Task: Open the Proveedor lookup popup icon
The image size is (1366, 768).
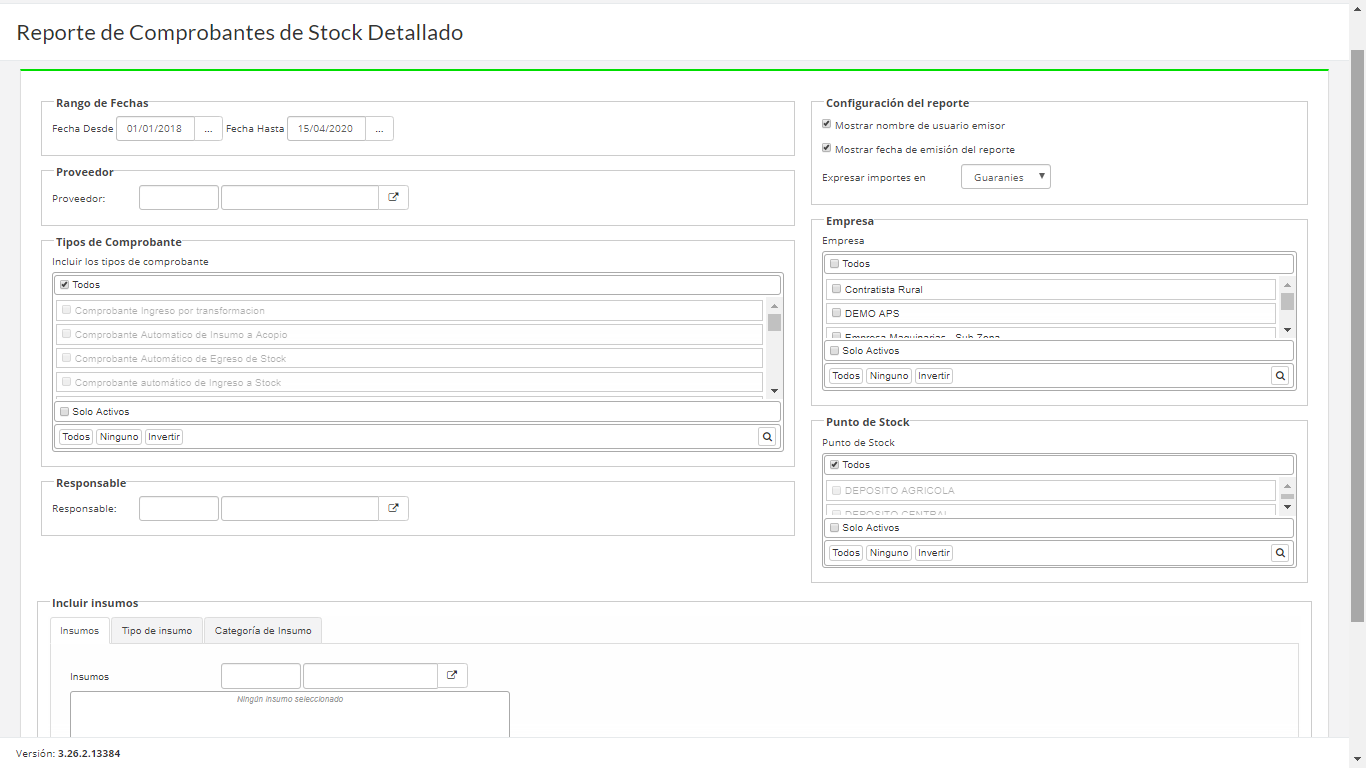Action: [393, 198]
